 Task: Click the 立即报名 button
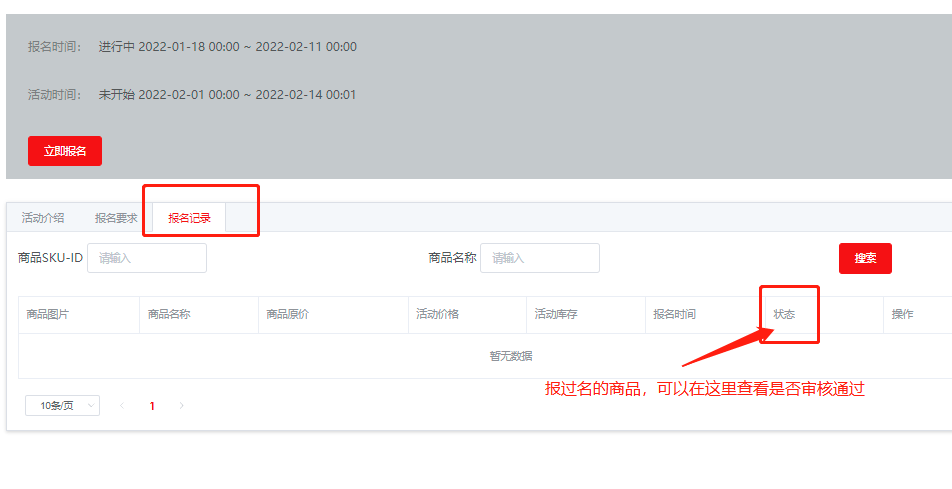pyautogui.click(x=65, y=151)
